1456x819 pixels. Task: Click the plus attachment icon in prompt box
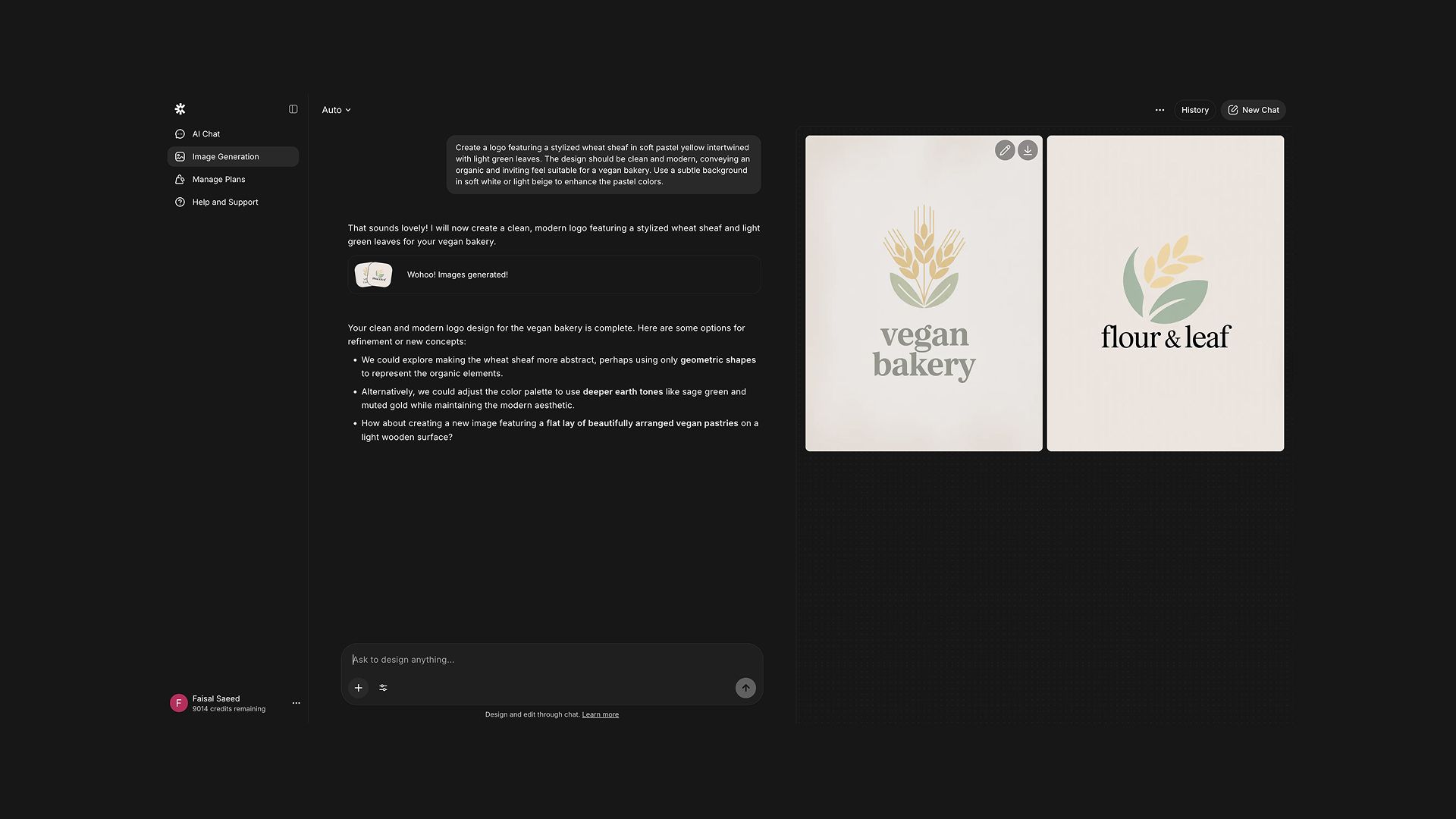(359, 688)
